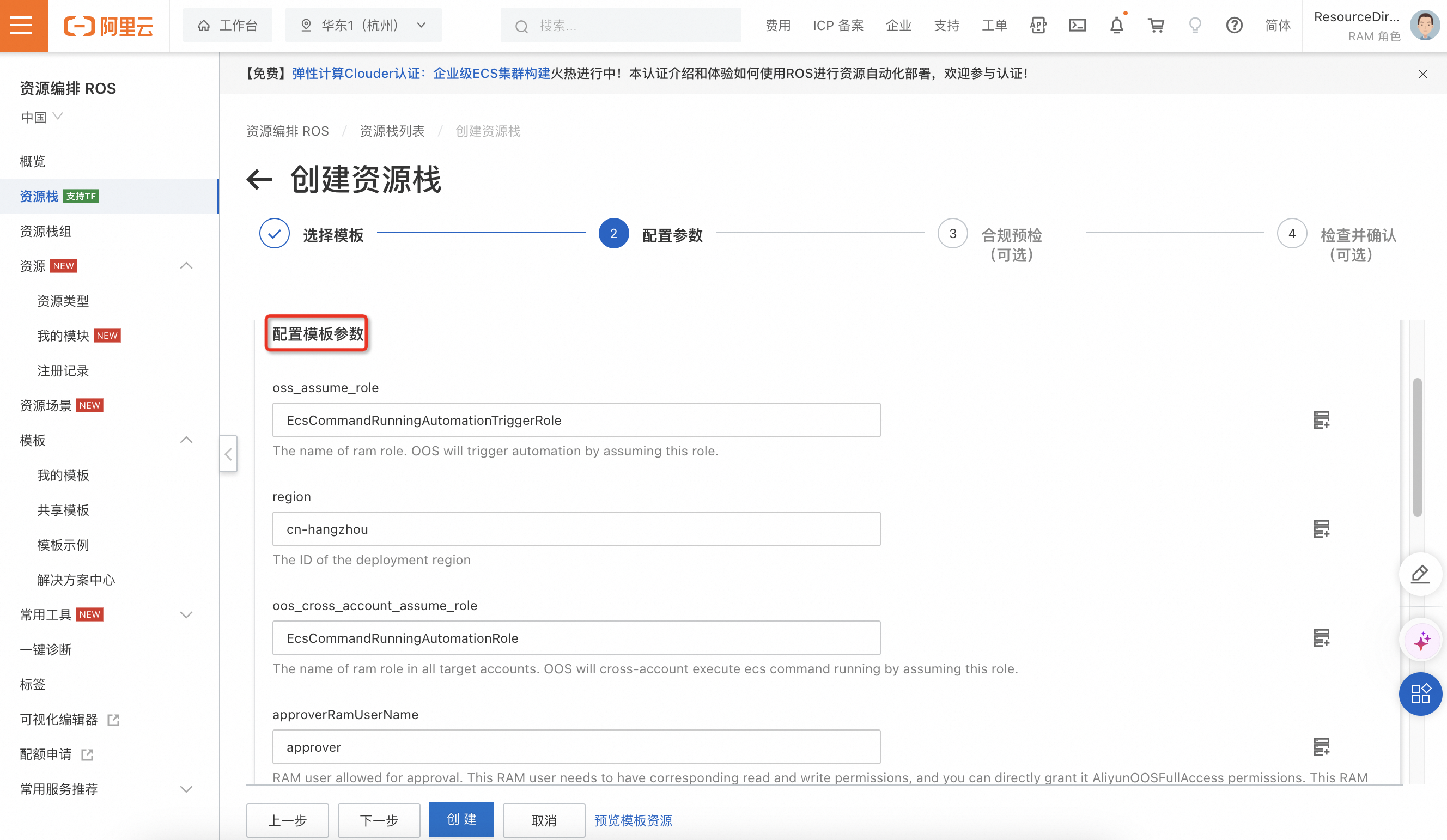
Task: Dismiss the Clouder certification banner
Action: [x=1422, y=74]
